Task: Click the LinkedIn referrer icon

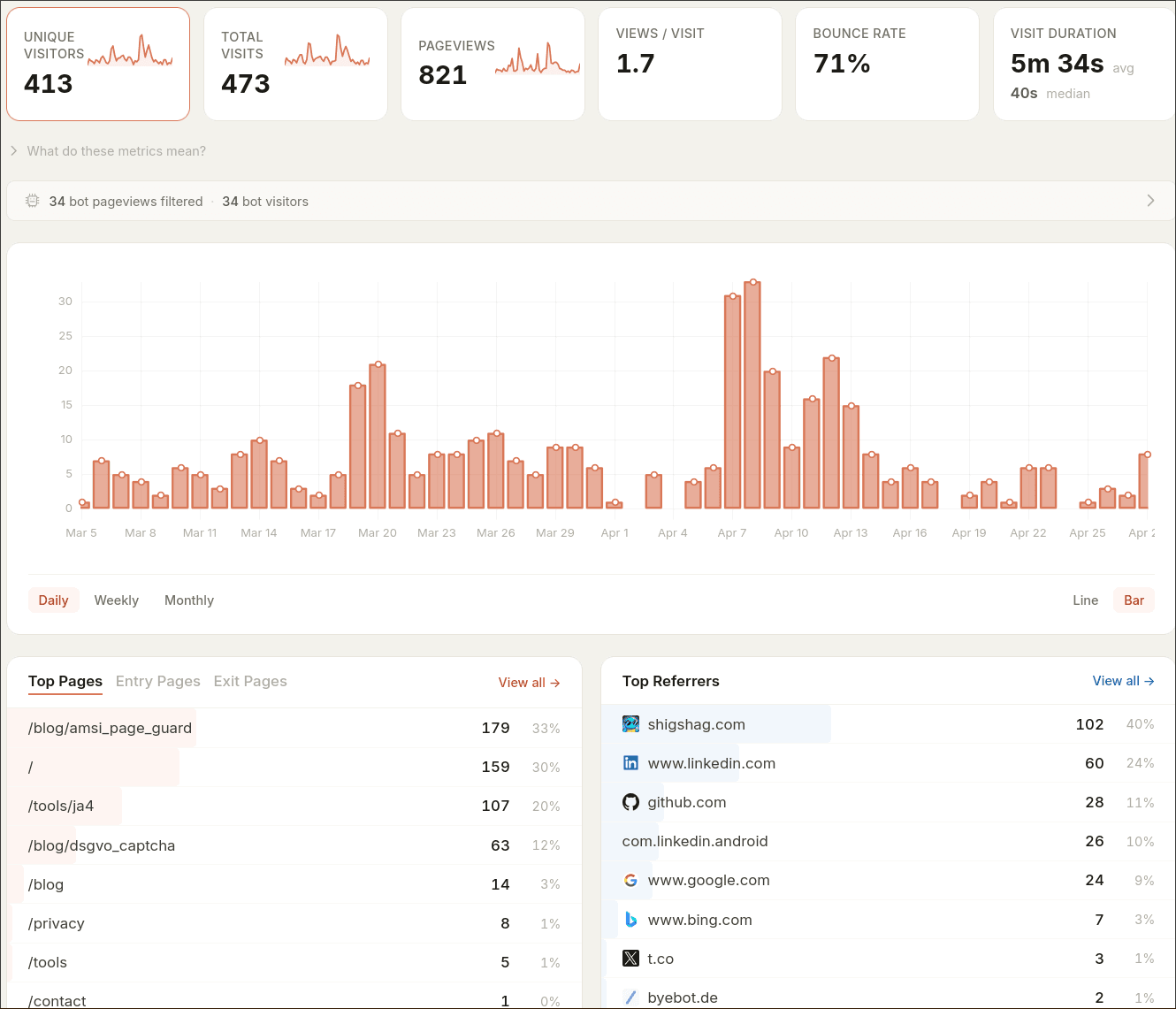Action: (x=630, y=763)
